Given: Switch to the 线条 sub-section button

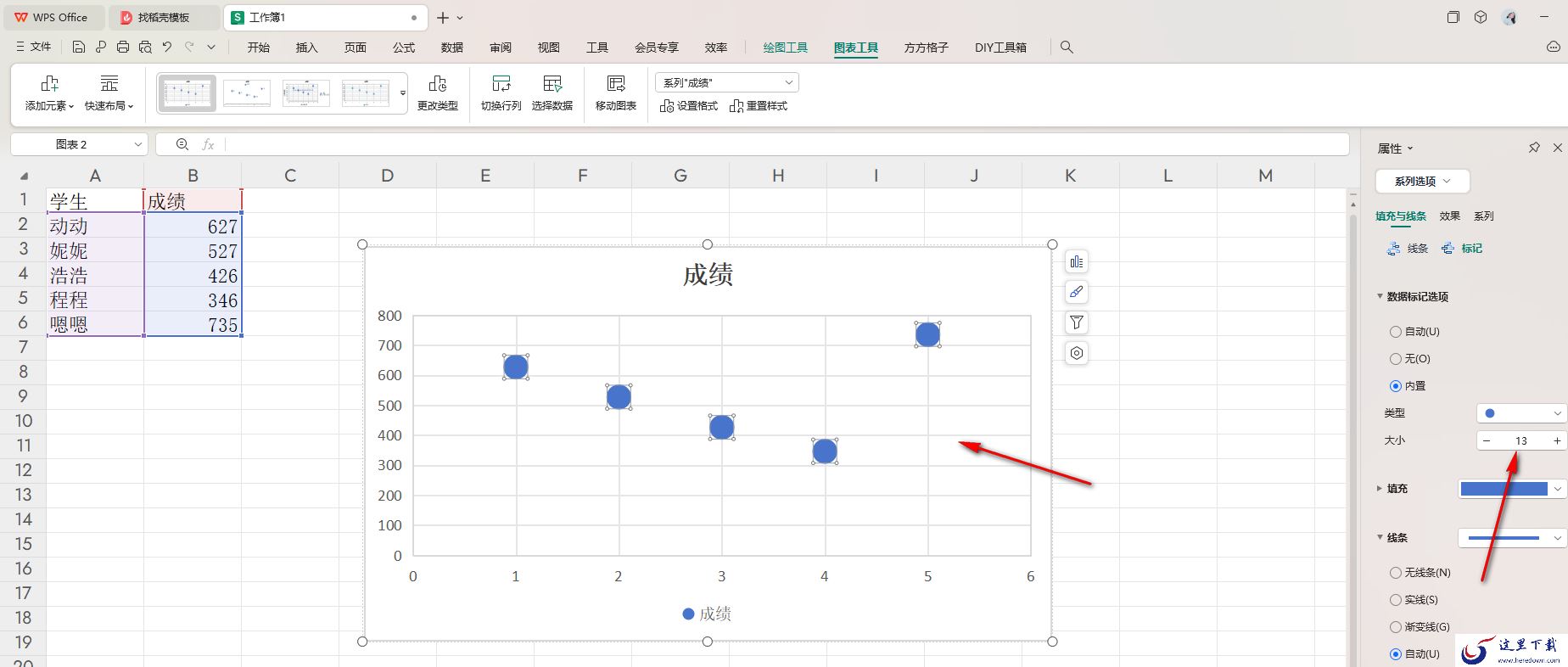Looking at the screenshot, I should pos(1408,249).
